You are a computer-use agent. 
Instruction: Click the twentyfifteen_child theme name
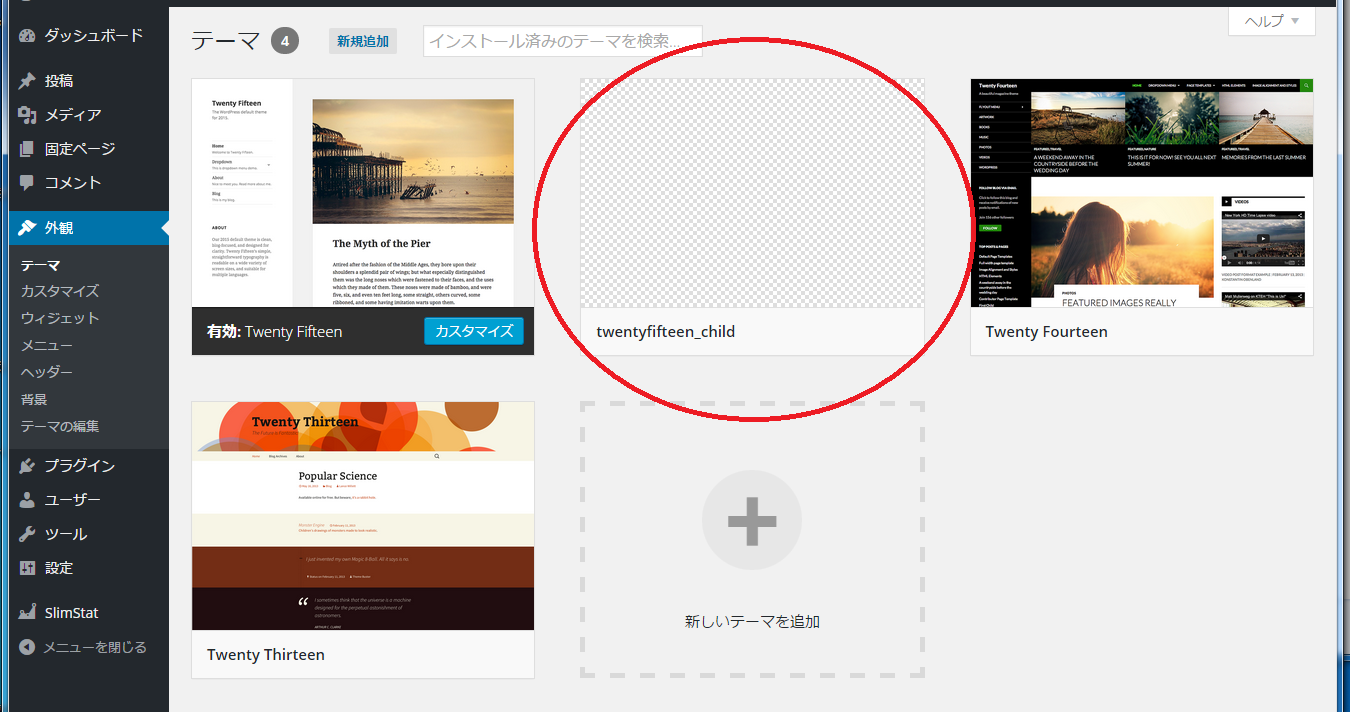pyautogui.click(x=666, y=331)
